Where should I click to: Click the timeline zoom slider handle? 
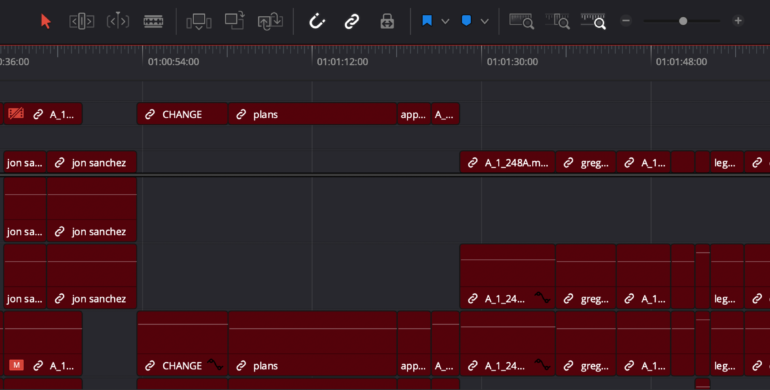(x=683, y=21)
